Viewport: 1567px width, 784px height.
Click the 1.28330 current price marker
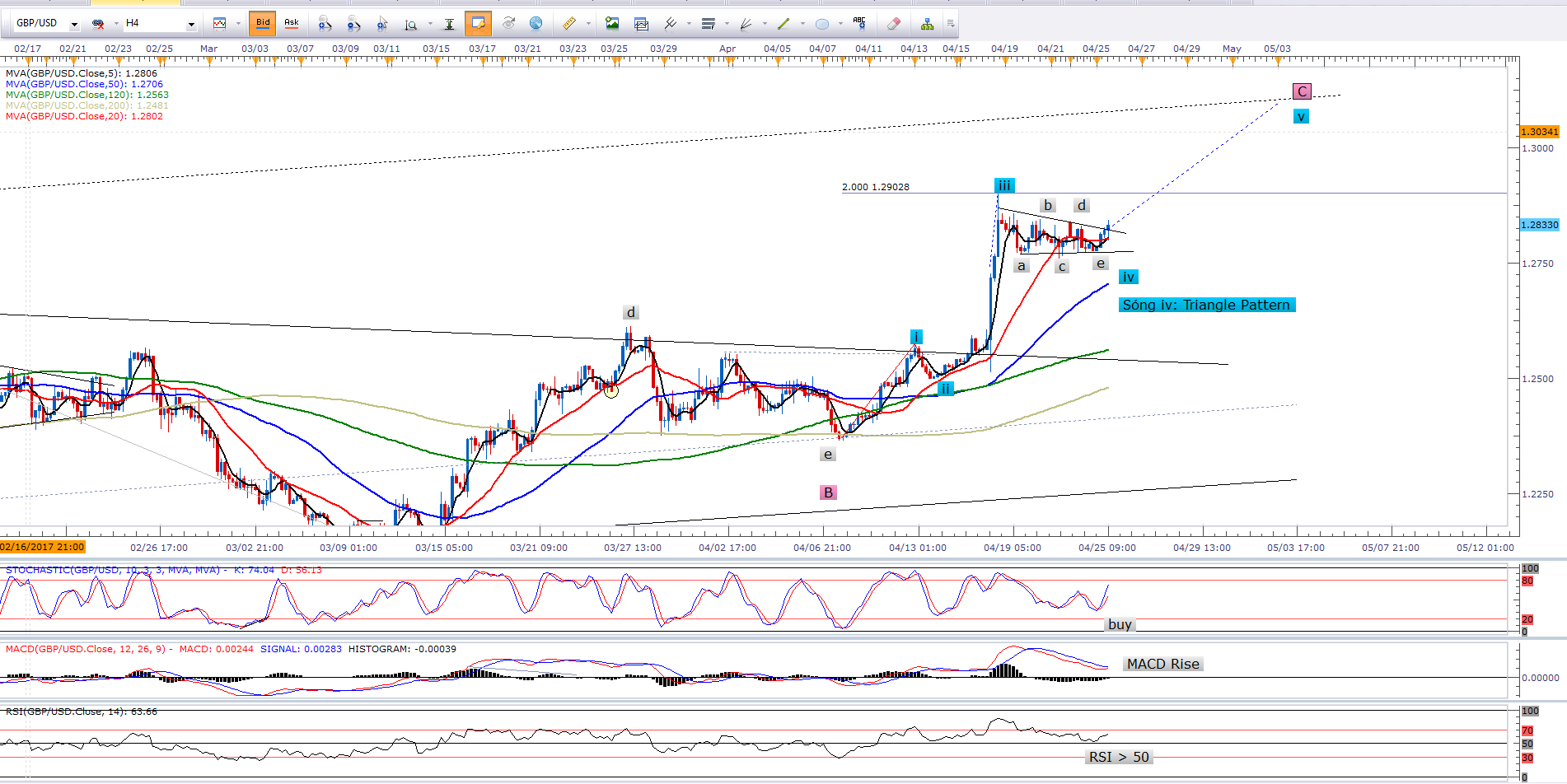click(1538, 225)
